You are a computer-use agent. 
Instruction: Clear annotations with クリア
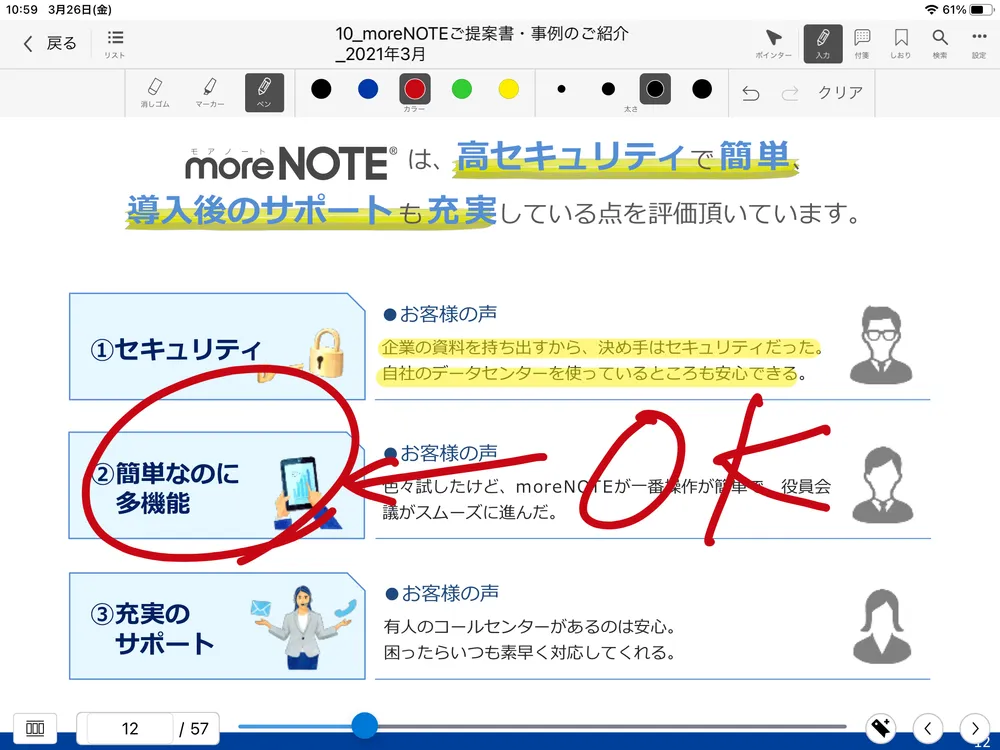840,92
